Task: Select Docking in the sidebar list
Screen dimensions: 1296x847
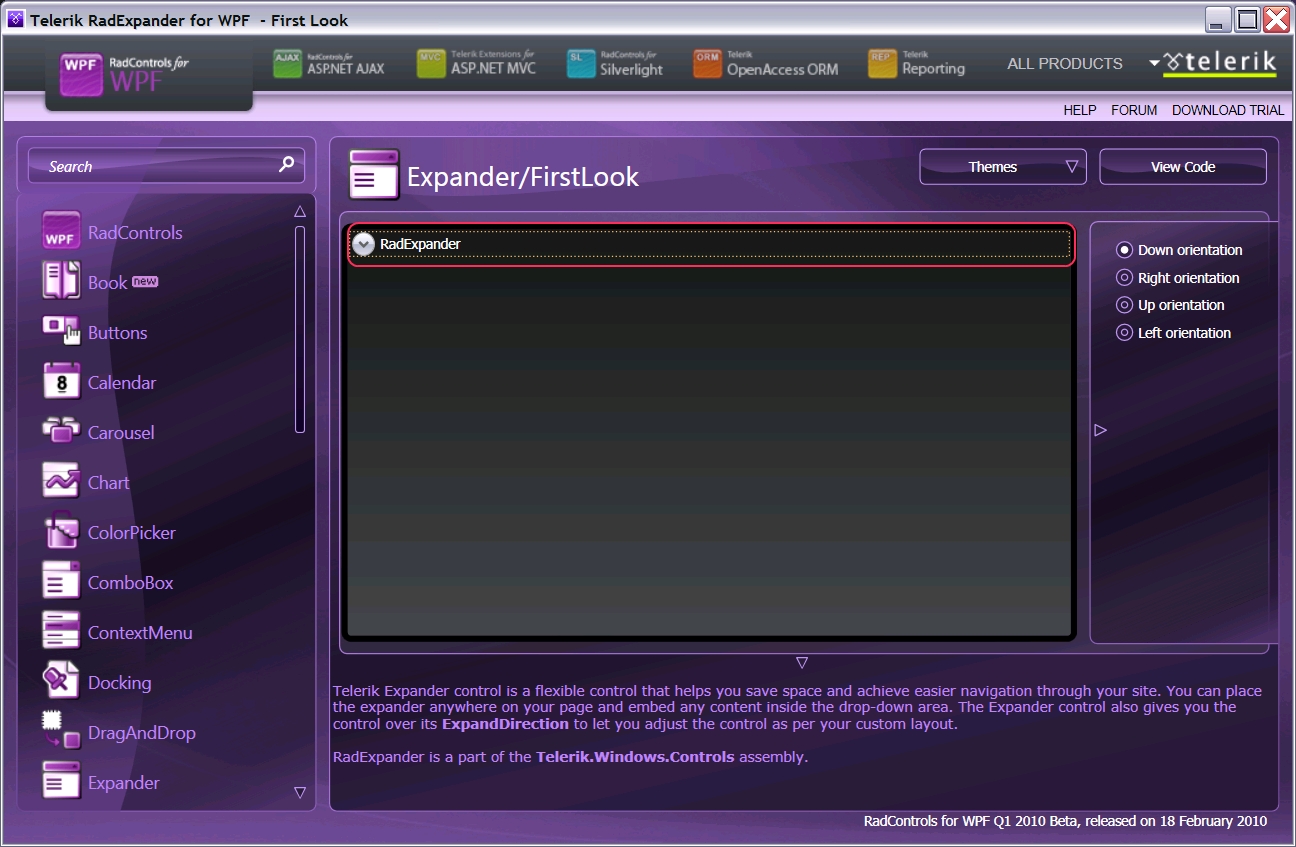Action: coord(120,683)
